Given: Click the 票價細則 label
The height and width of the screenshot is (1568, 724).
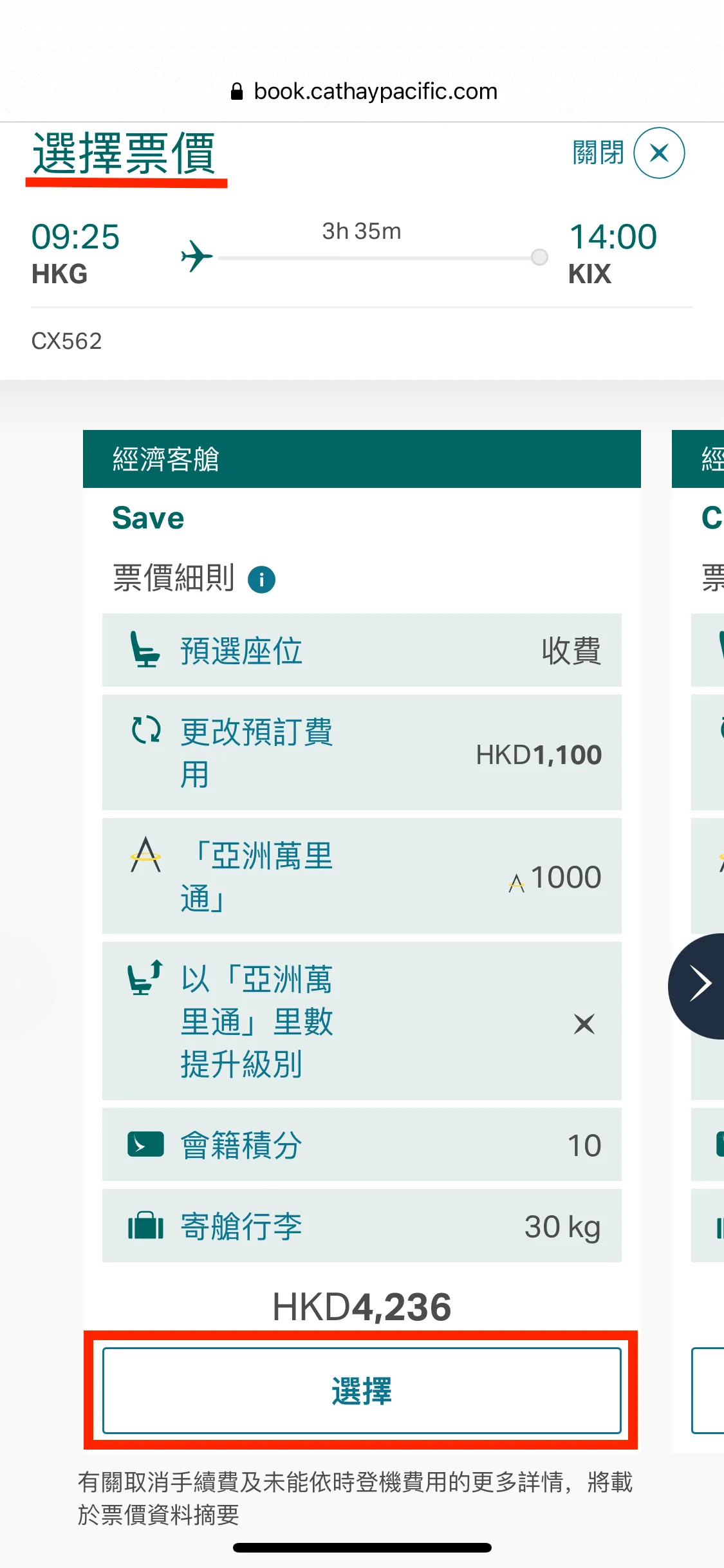Looking at the screenshot, I should [174, 578].
